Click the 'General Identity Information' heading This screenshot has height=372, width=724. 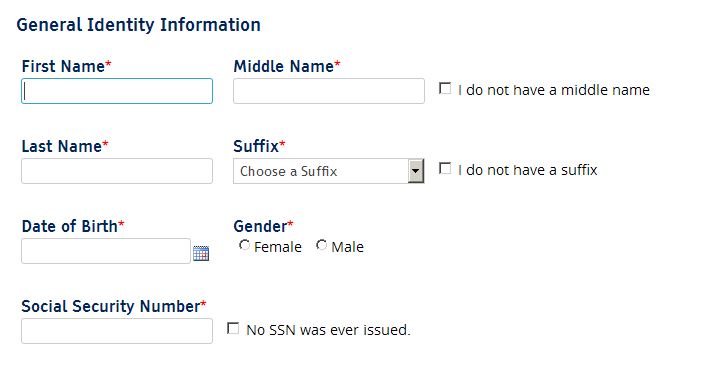tap(139, 25)
